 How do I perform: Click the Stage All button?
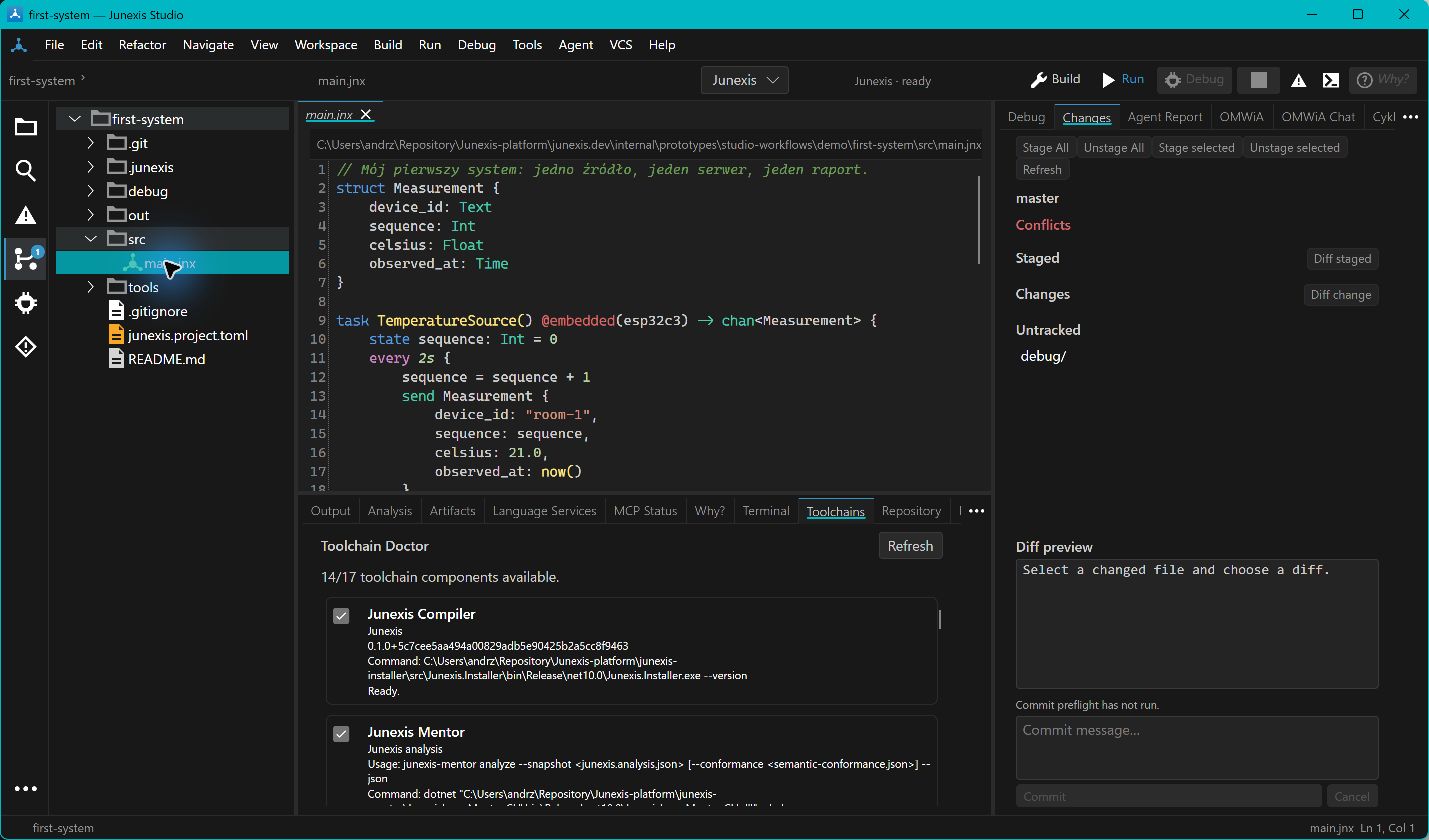point(1045,148)
